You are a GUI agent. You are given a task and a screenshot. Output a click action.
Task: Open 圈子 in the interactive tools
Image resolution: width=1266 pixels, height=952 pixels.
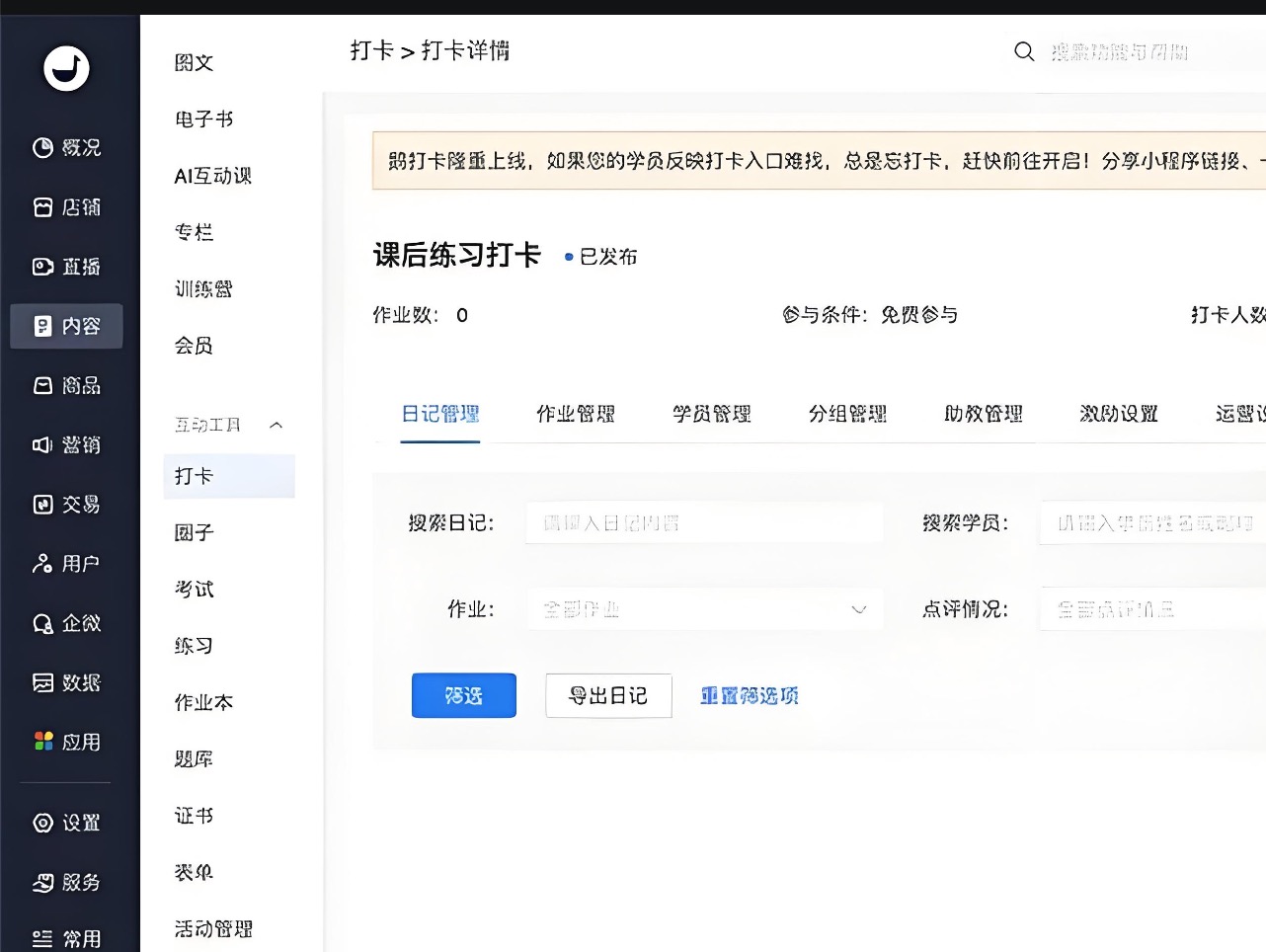pos(194,532)
